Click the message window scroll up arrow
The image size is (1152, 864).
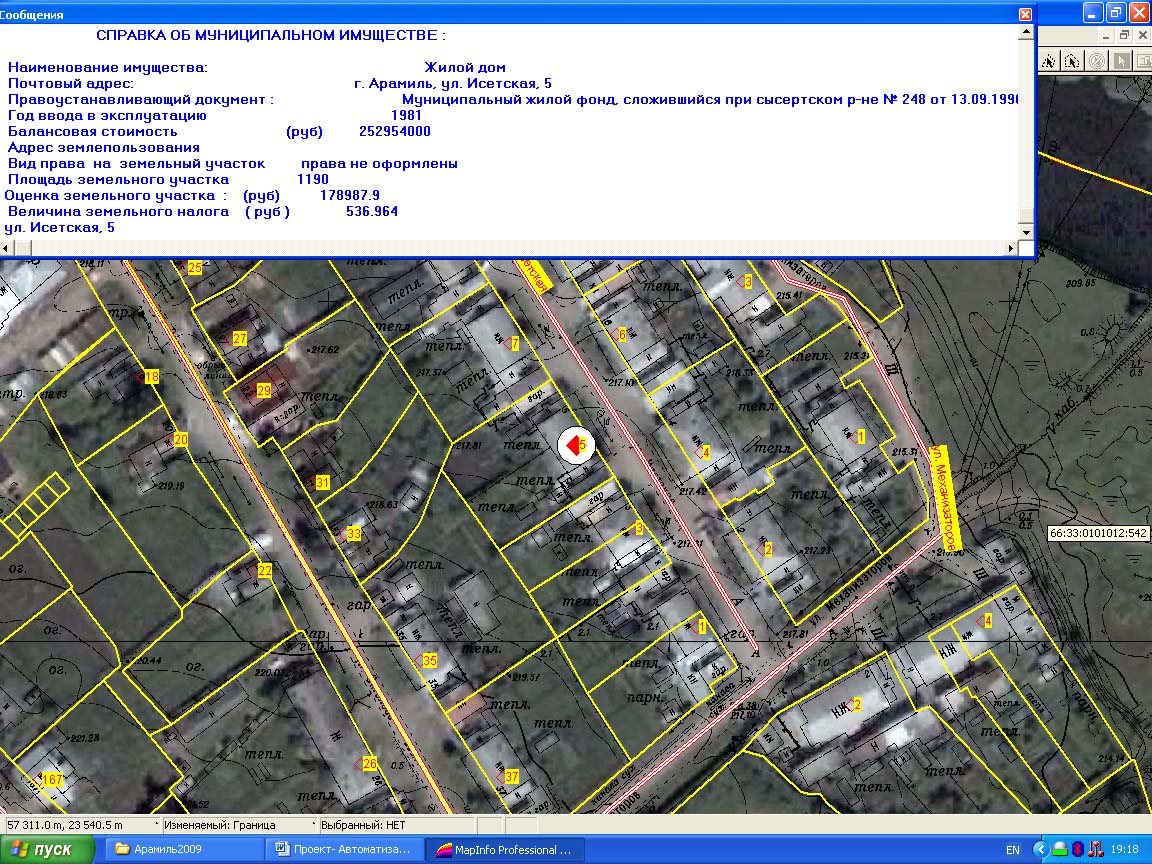coord(1026,32)
